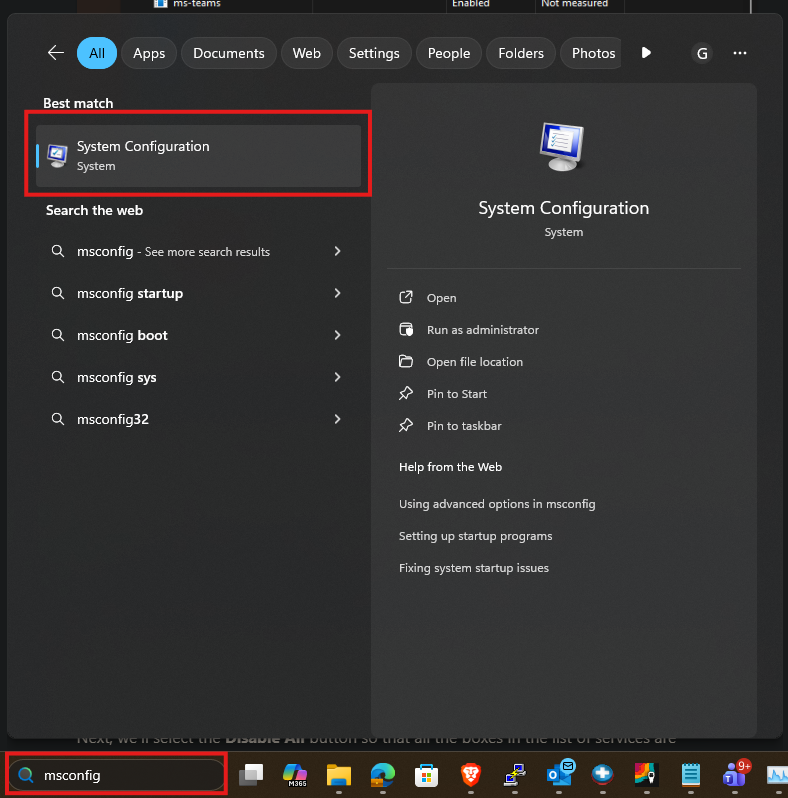
Task: Click search icon beside msconfig boot
Action: (x=58, y=335)
